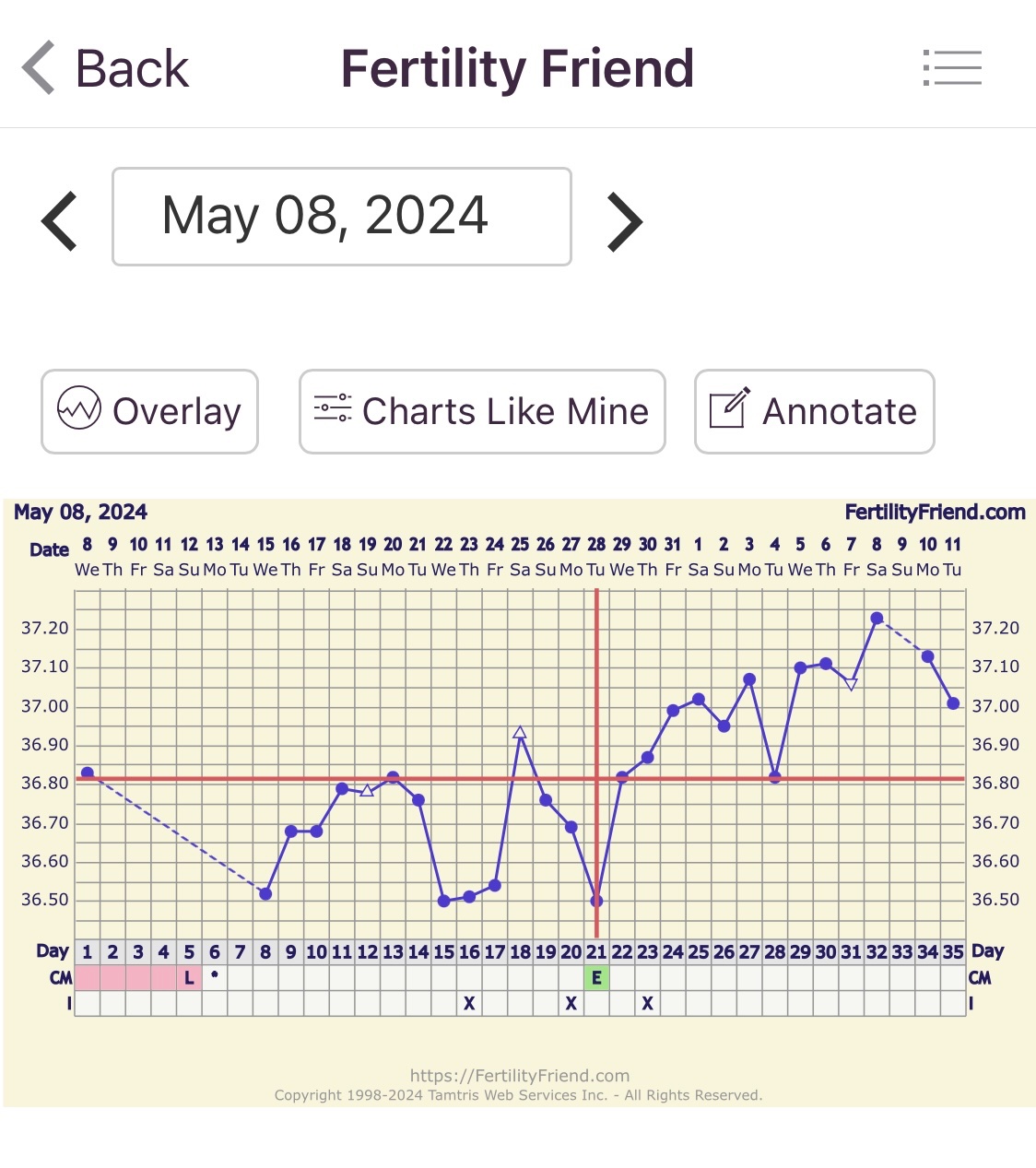The width and height of the screenshot is (1036, 1168).
Task: Open the FertilityFriend.com link above chart
Action: point(935,513)
